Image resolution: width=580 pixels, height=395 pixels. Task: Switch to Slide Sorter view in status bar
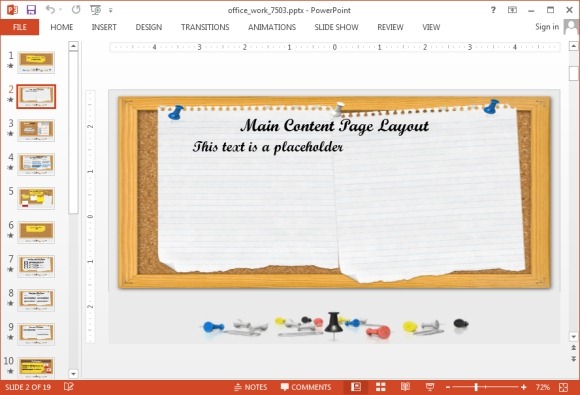pyautogui.click(x=381, y=387)
